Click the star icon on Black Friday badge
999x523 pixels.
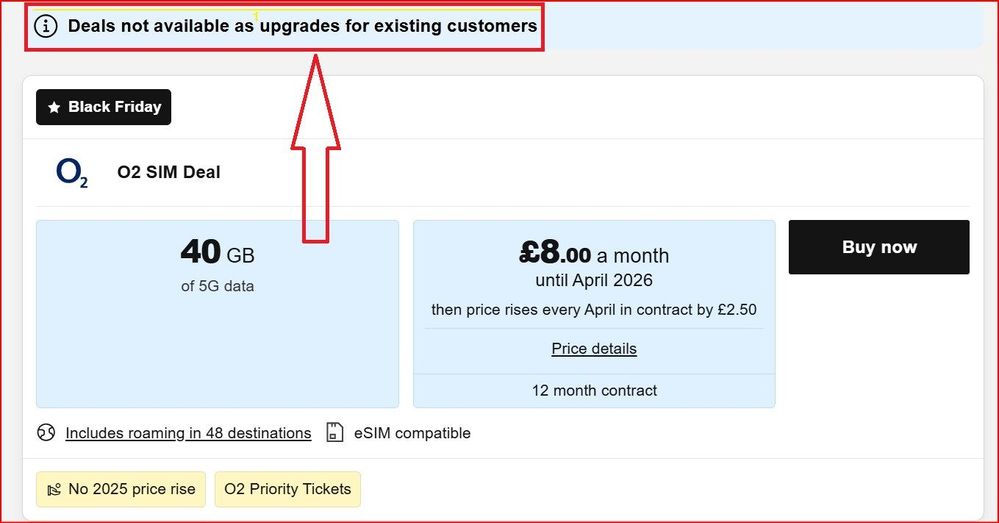[54, 108]
